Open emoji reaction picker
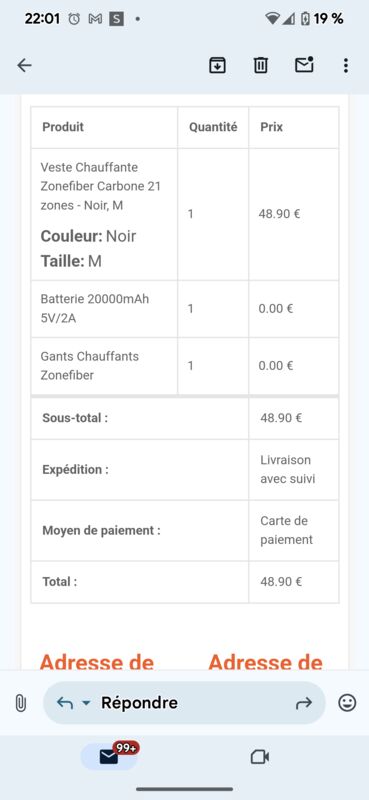369x800 pixels. point(347,703)
